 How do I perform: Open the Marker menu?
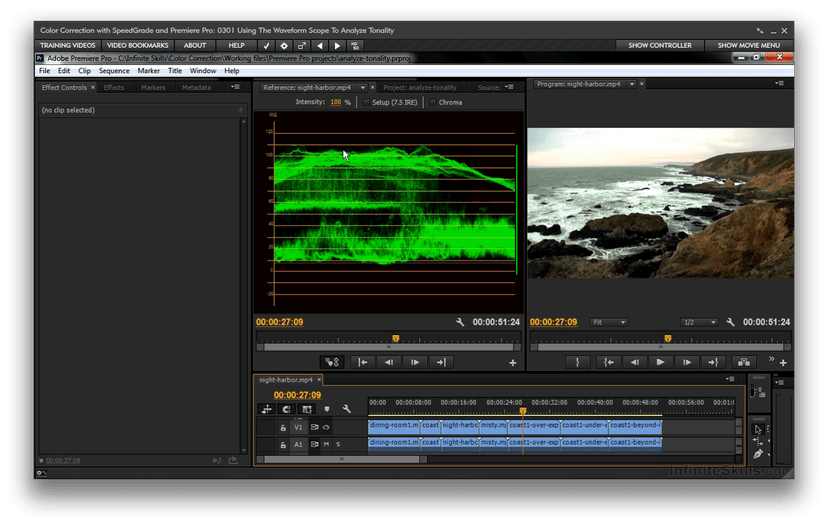pyautogui.click(x=148, y=71)
